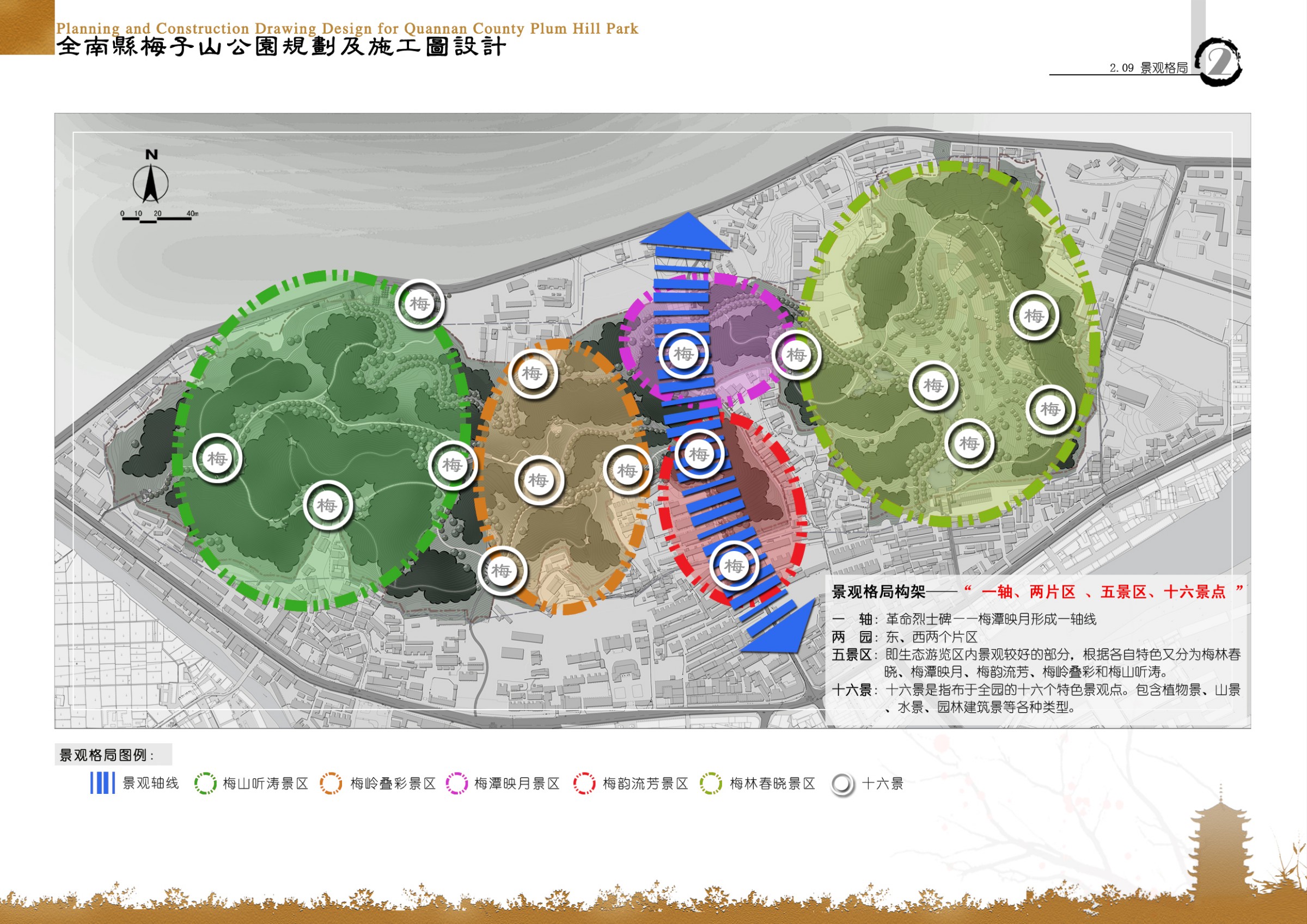Screen dimensions: 1307x924
Task: Click the yellow-green dashed circle legend icon for 梅林春晓景区
Action: tap(711, 784)
